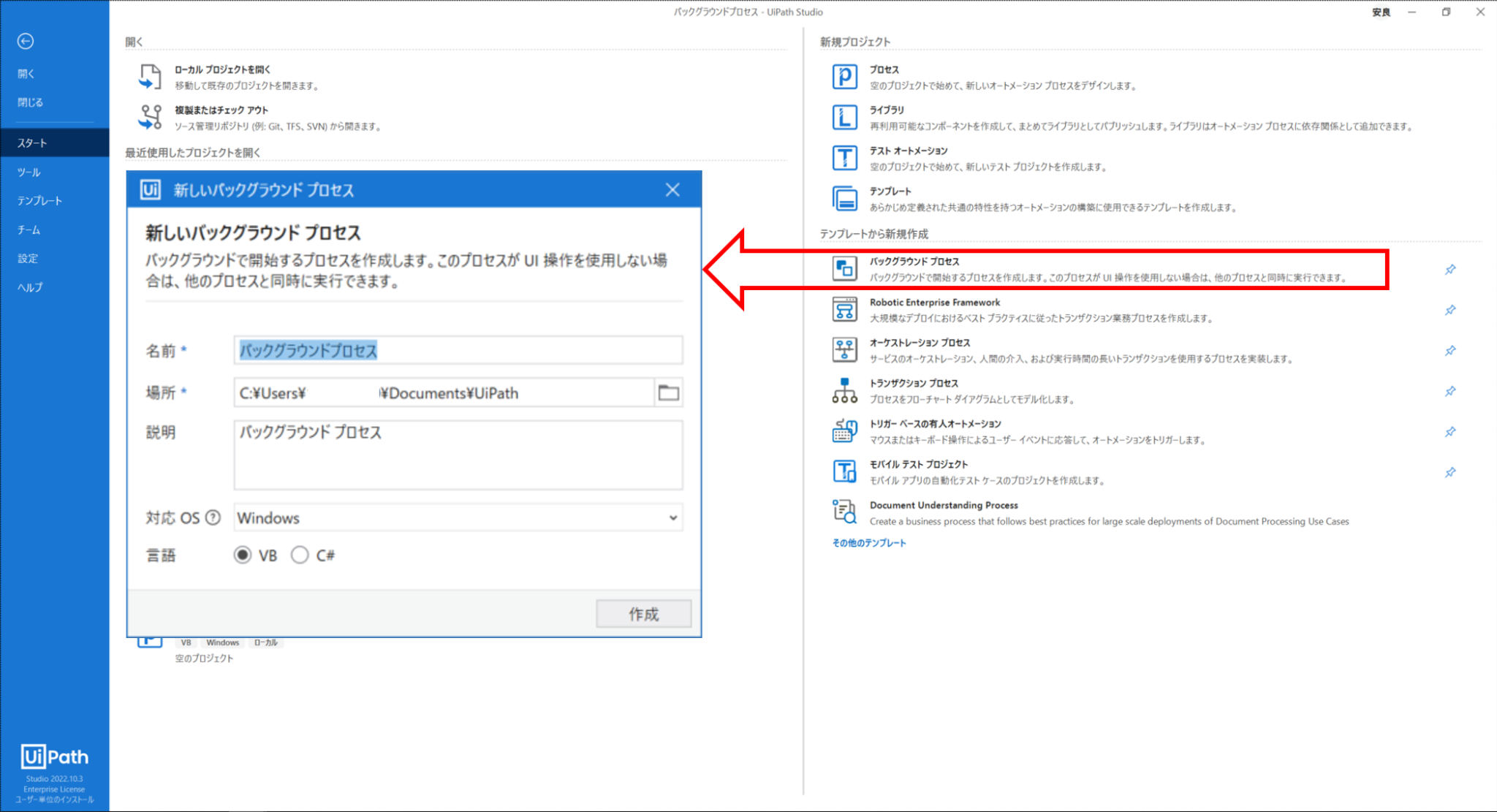Close the new background process dialog

pyautogui.click(x=672, y=190)
